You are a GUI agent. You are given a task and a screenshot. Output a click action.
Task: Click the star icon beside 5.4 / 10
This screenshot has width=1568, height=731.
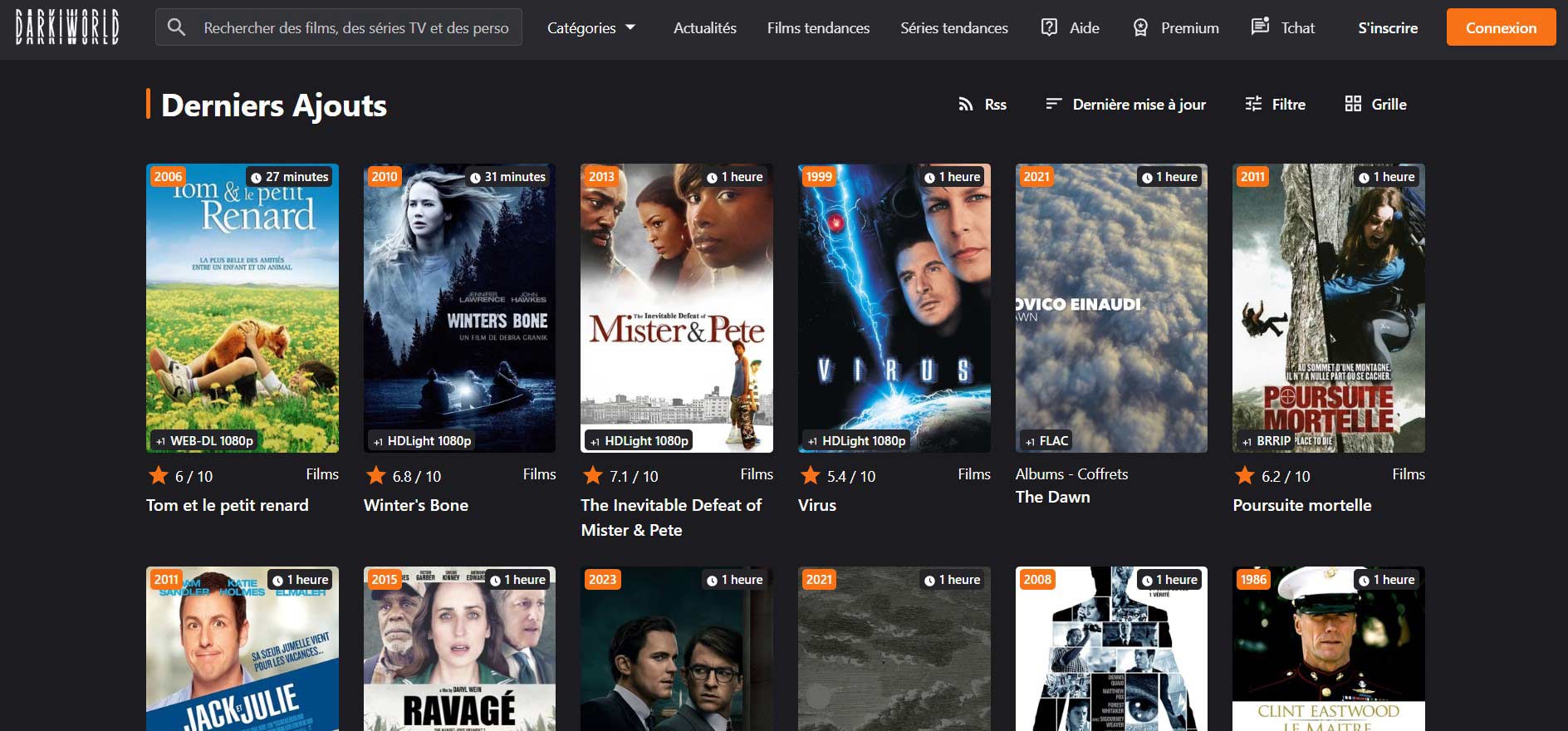pos(811,475)
